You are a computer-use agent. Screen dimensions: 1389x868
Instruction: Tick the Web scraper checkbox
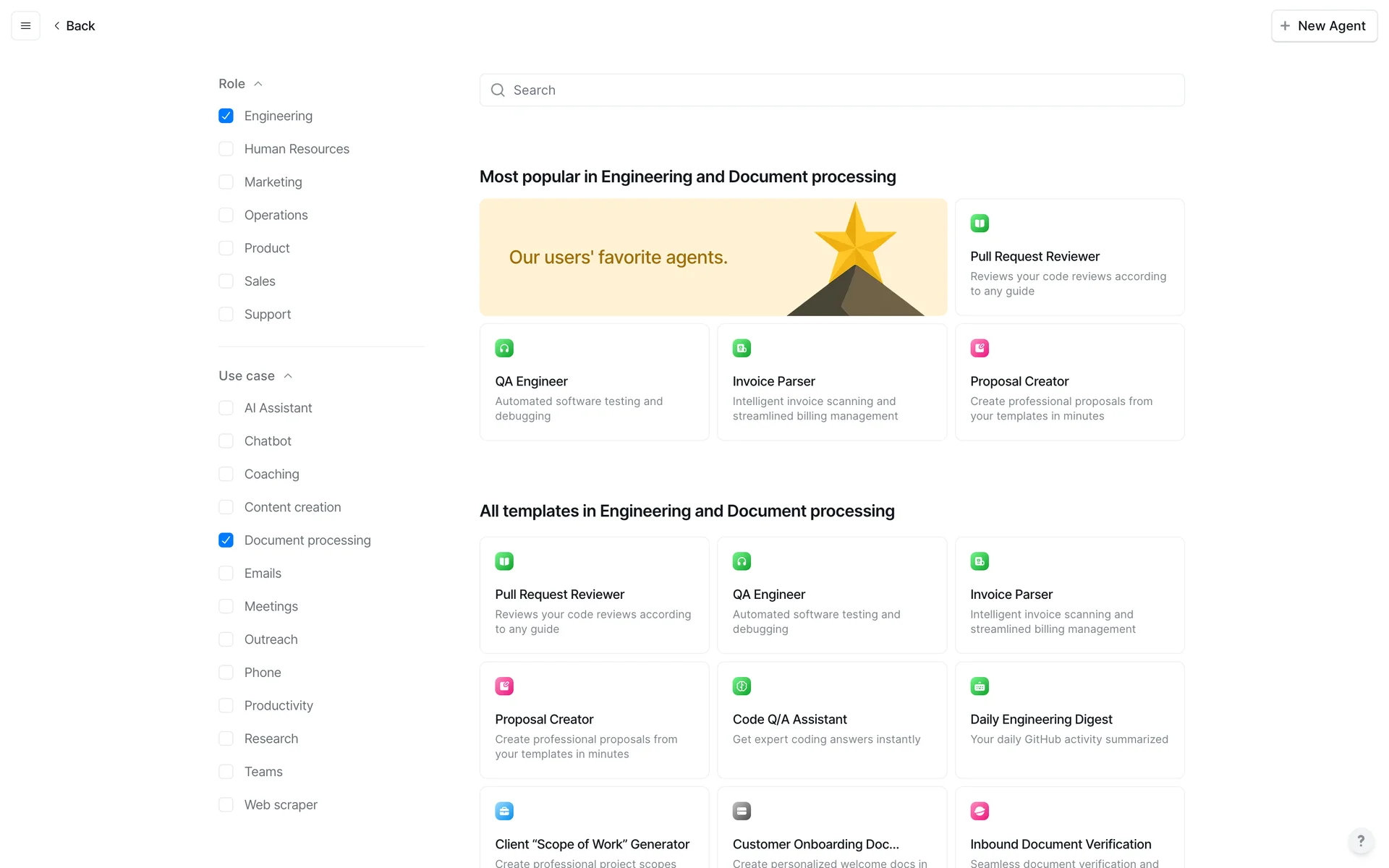coord(226,805)
